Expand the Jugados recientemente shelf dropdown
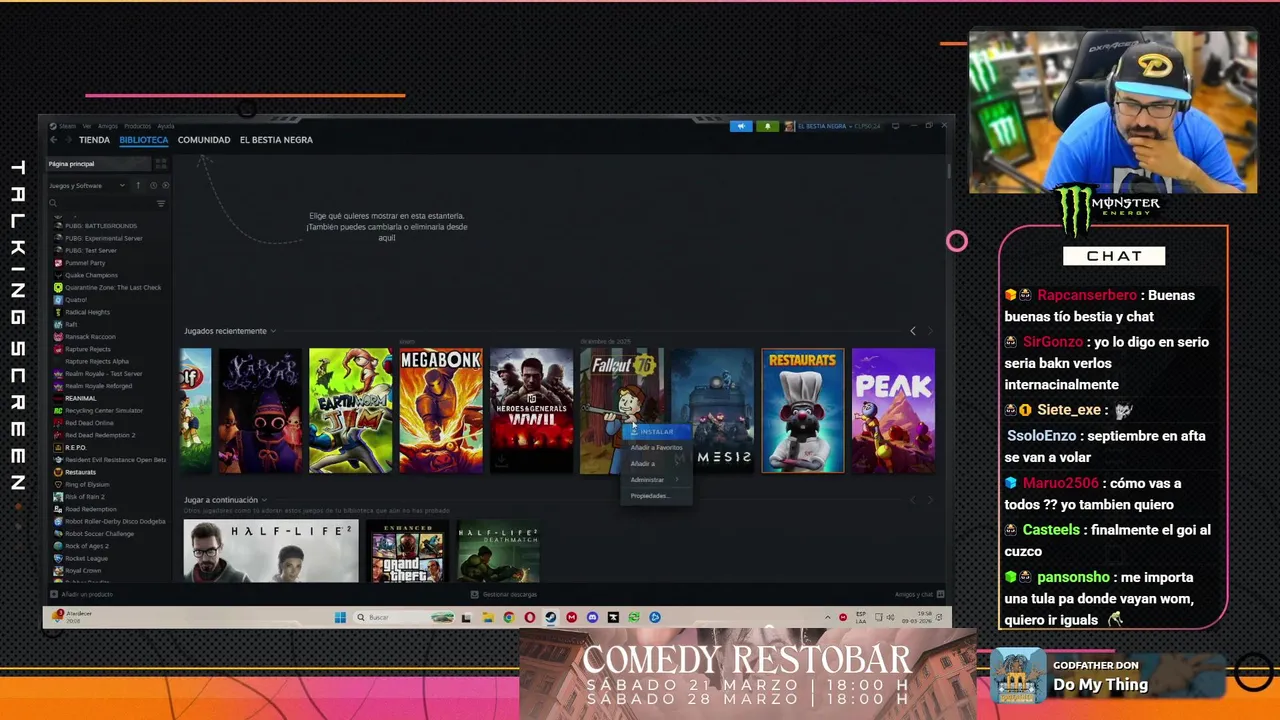This screenshot has width=1280, height=720. coord(273,331)
